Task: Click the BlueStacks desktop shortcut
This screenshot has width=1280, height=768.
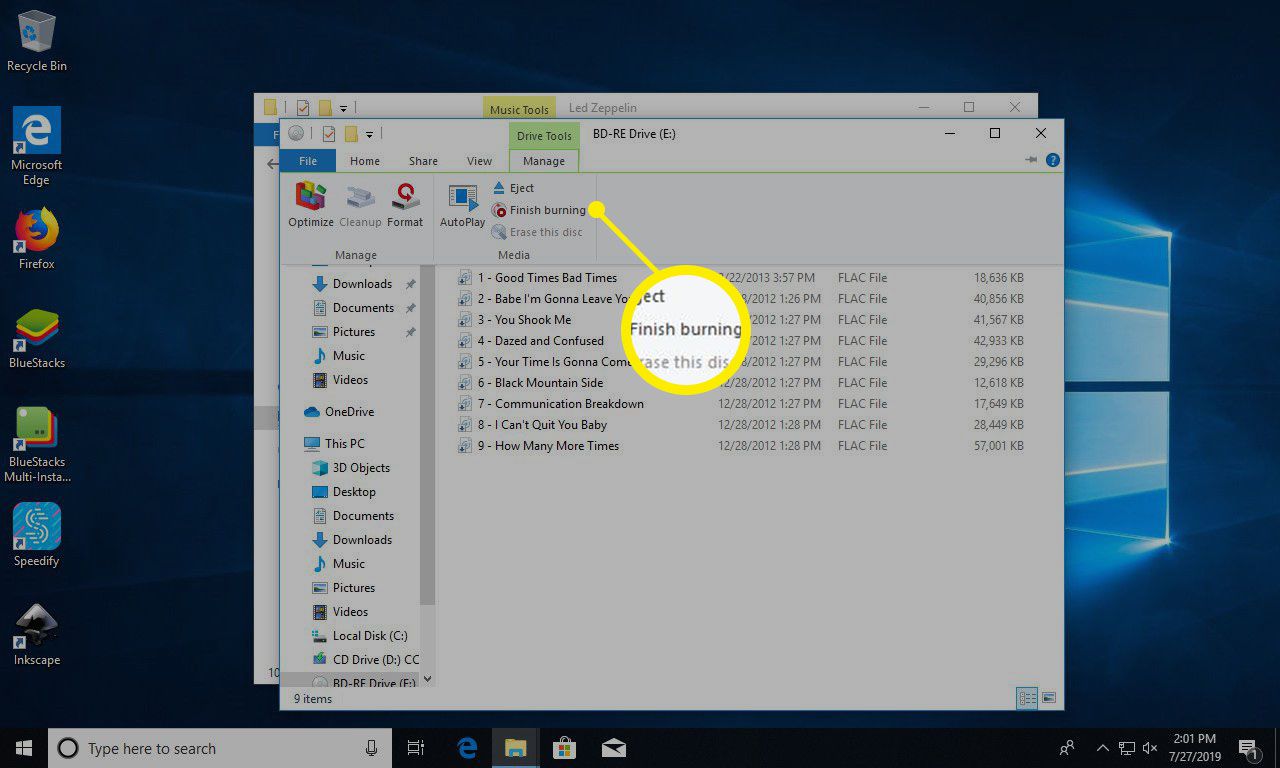Action: tap(37, 338)
